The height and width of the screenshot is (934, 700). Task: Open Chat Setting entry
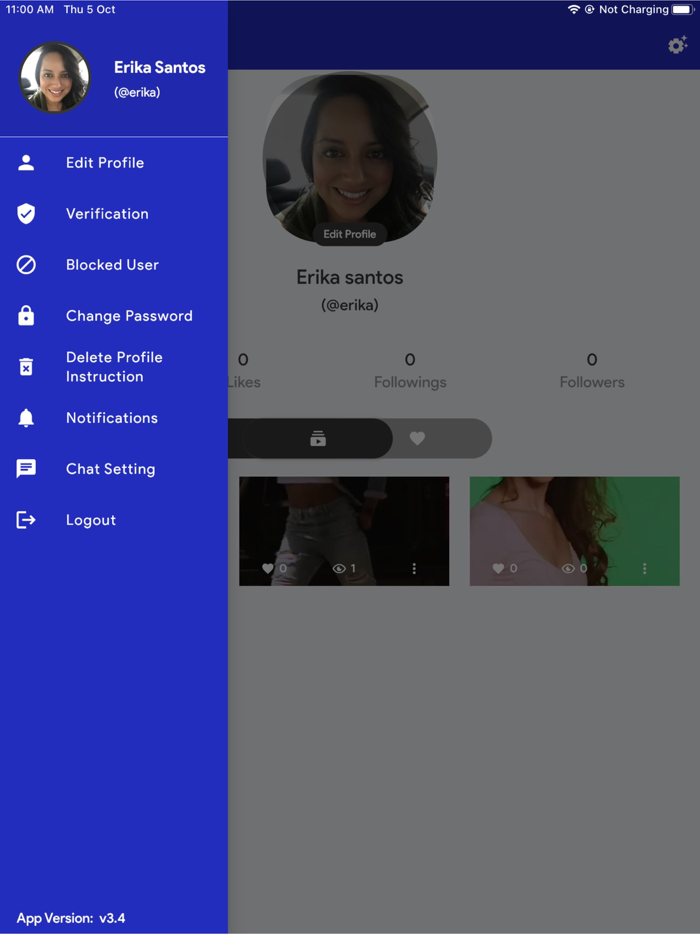(x=114, y=469)
